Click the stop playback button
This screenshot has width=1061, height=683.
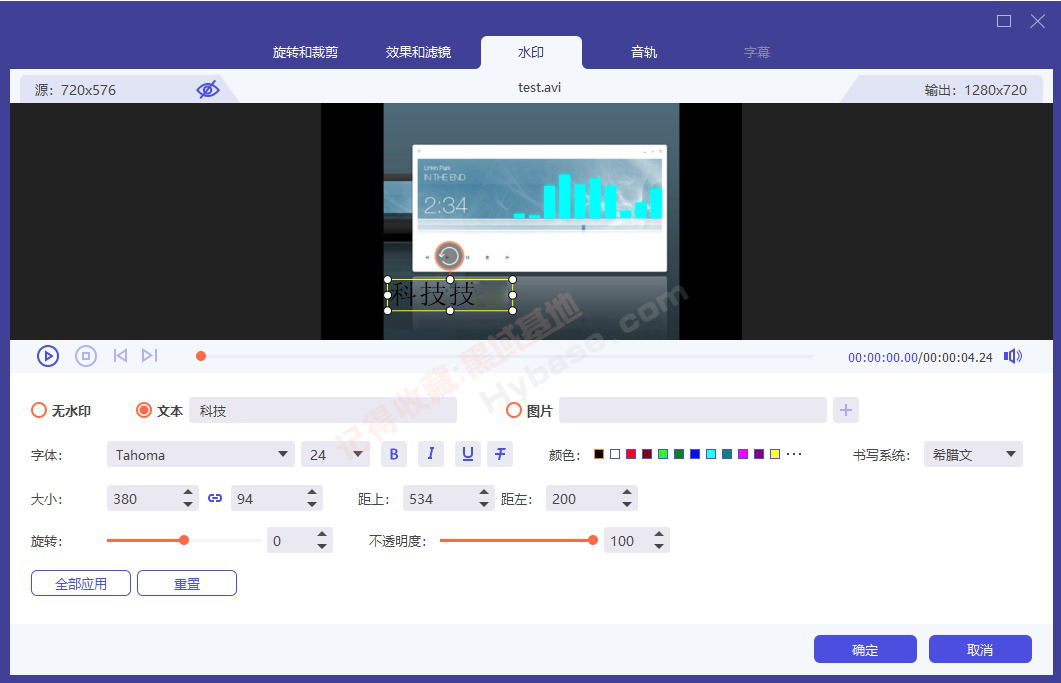[x=86, y=356]
